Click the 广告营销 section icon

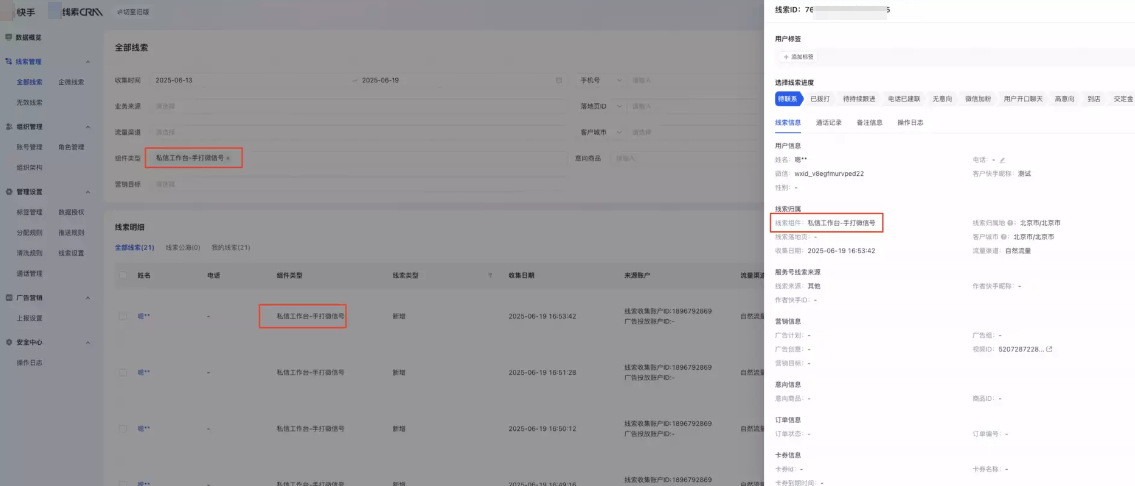pos(9,298)
